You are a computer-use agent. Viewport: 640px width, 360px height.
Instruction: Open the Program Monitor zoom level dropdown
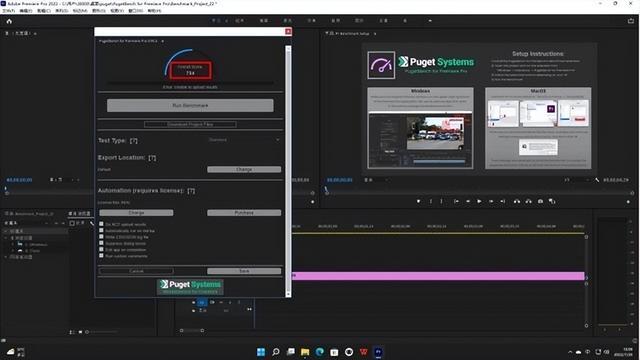pos(376,180)
